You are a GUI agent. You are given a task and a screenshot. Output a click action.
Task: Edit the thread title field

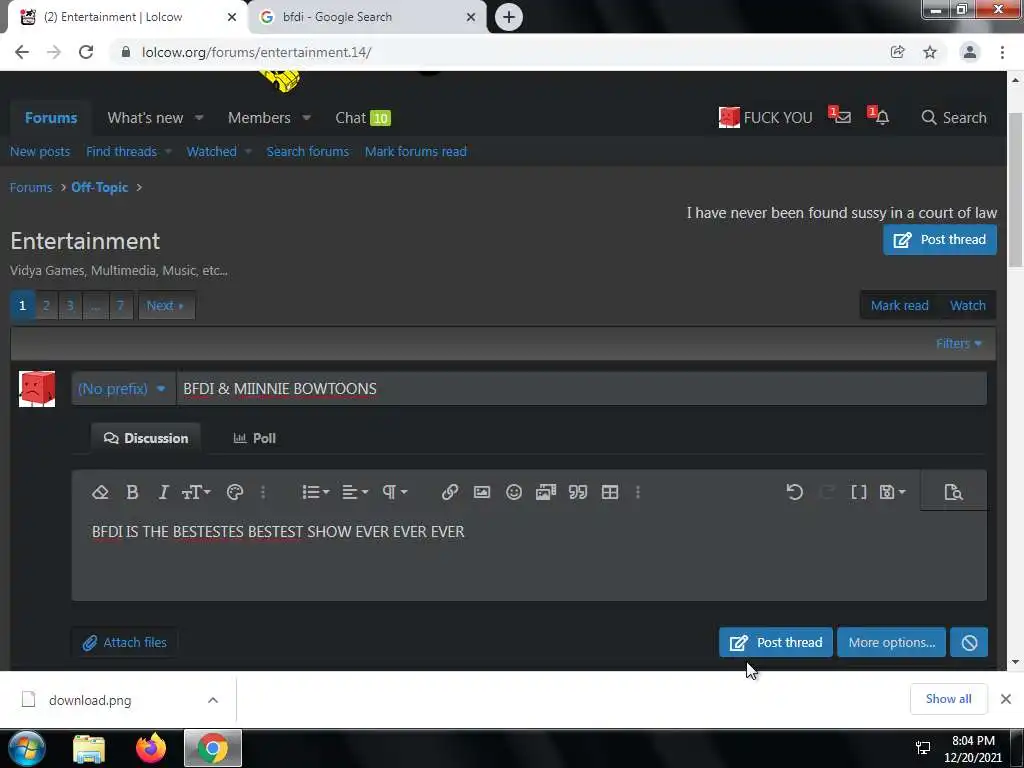coord(581,389)
